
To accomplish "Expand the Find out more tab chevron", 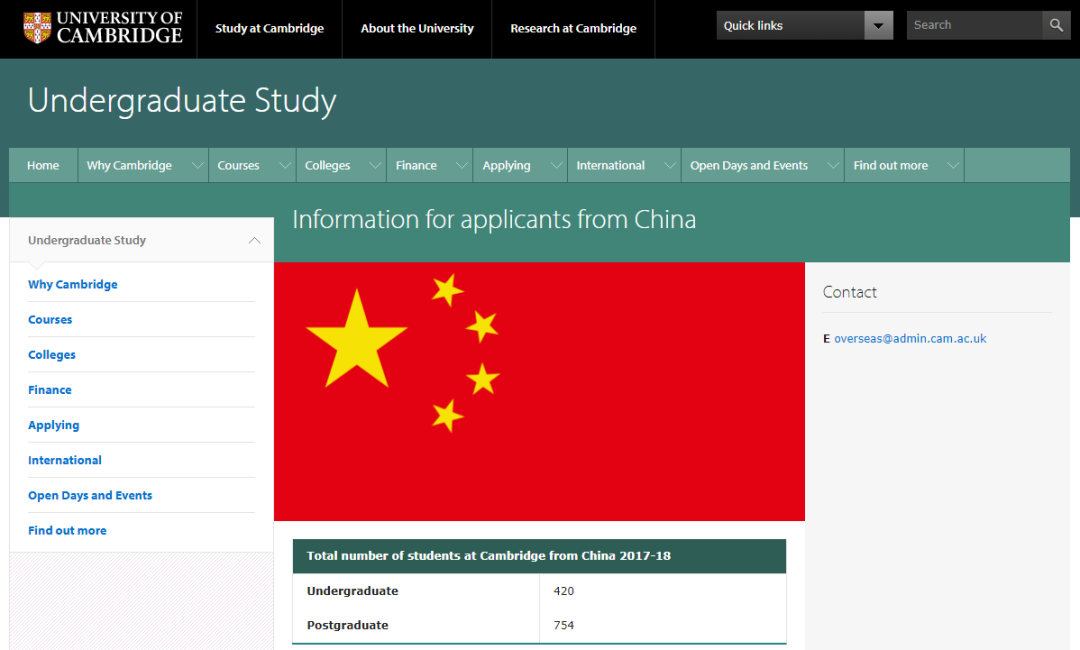I will 953,165.
